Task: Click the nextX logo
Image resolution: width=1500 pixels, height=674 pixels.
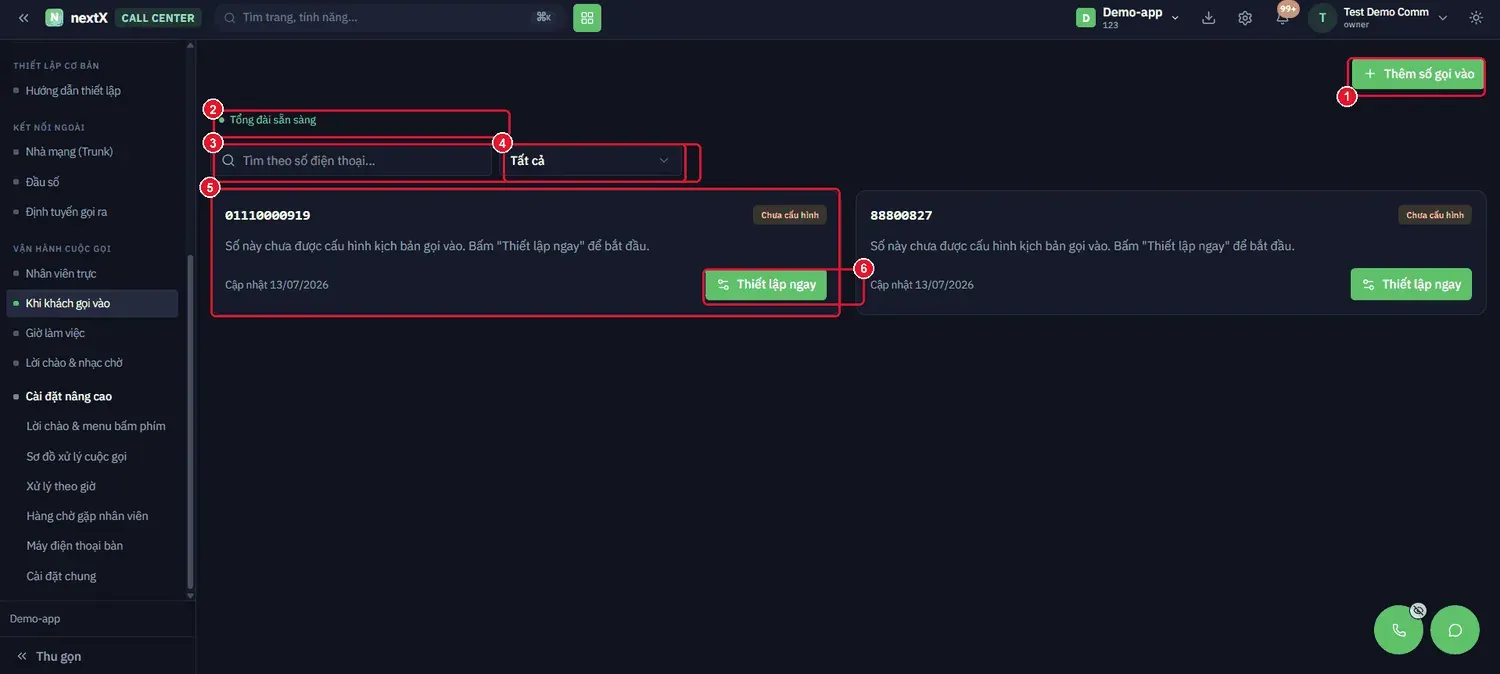Action: [x=76, y=18]
